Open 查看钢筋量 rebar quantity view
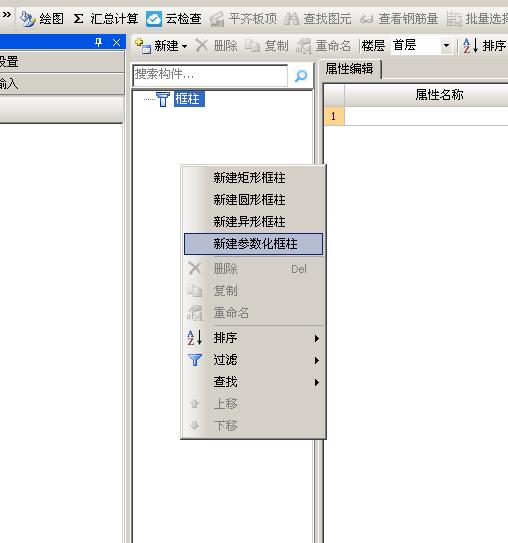Screen dimensions: 508x543 point(399,18)
